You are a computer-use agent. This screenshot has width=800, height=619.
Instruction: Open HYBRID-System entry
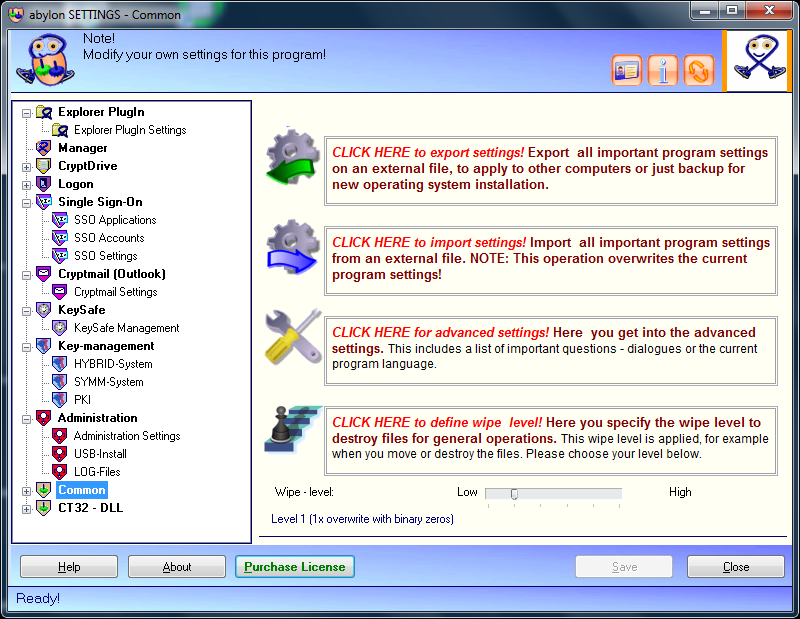click(113, 364)
